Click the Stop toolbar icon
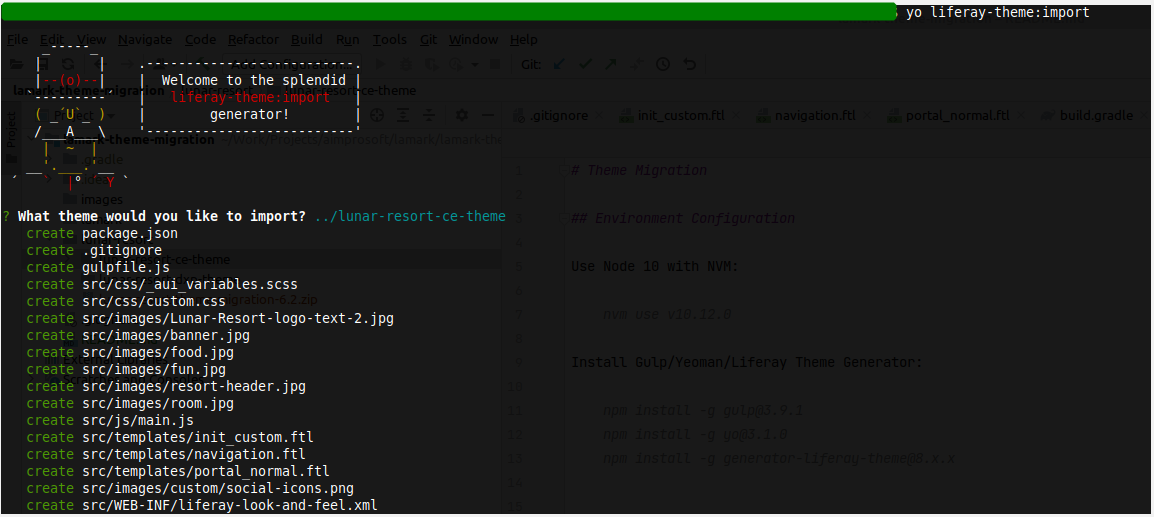This screenshot has height=517, width=1154. click(495, 64)
